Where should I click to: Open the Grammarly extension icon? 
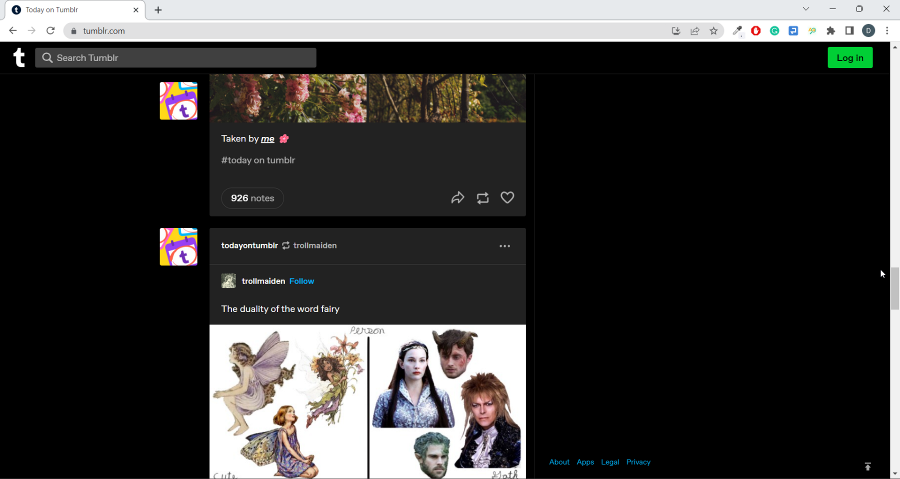click(775, 31)
